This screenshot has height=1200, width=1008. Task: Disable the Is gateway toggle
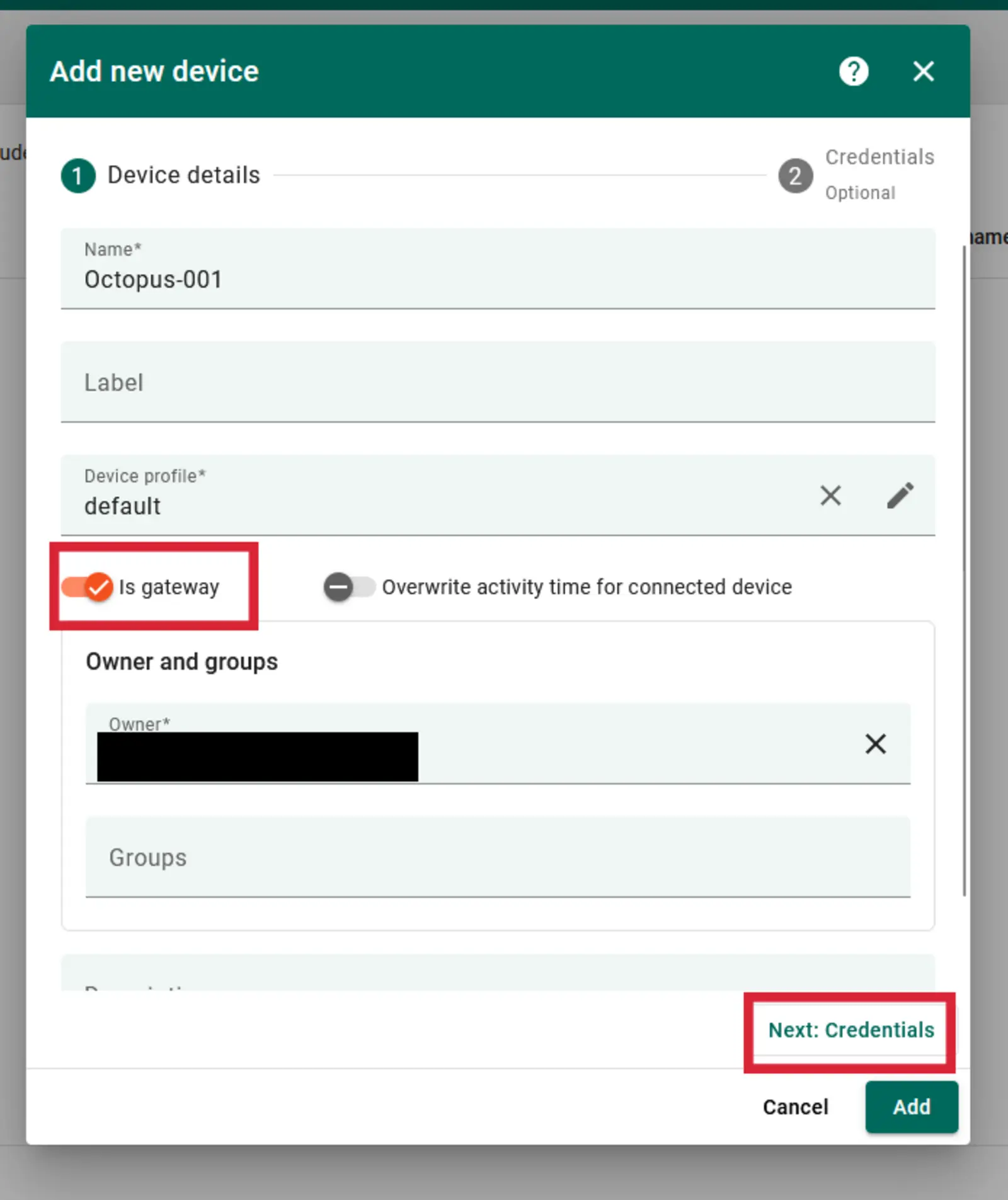pyautogui.click(x=88, y=587)
